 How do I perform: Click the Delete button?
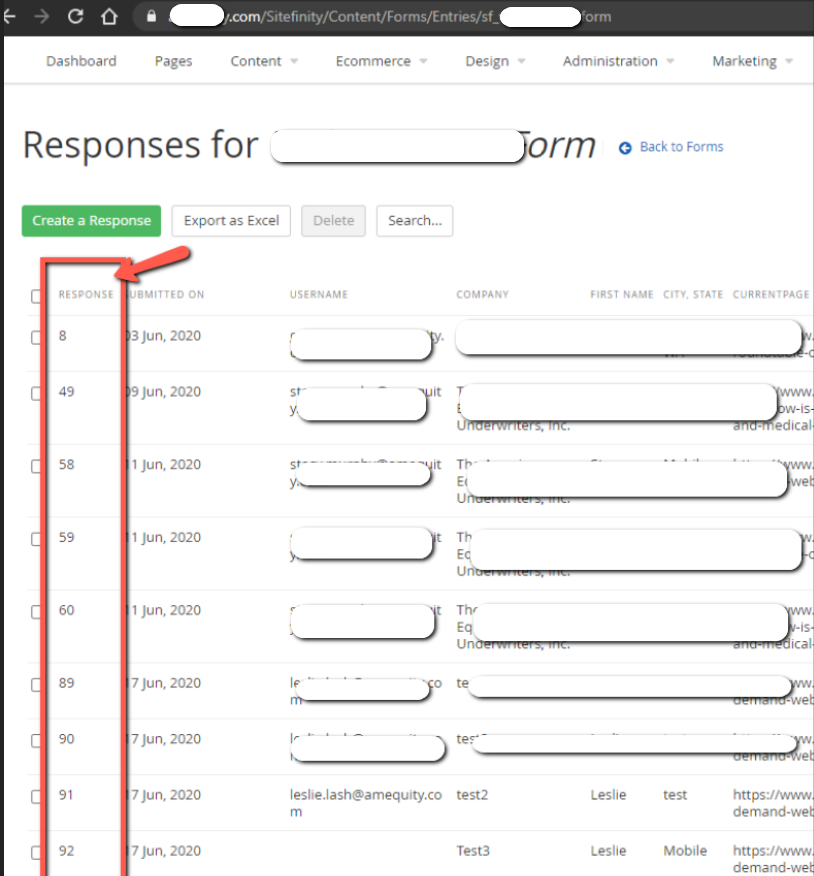[334, 221]
